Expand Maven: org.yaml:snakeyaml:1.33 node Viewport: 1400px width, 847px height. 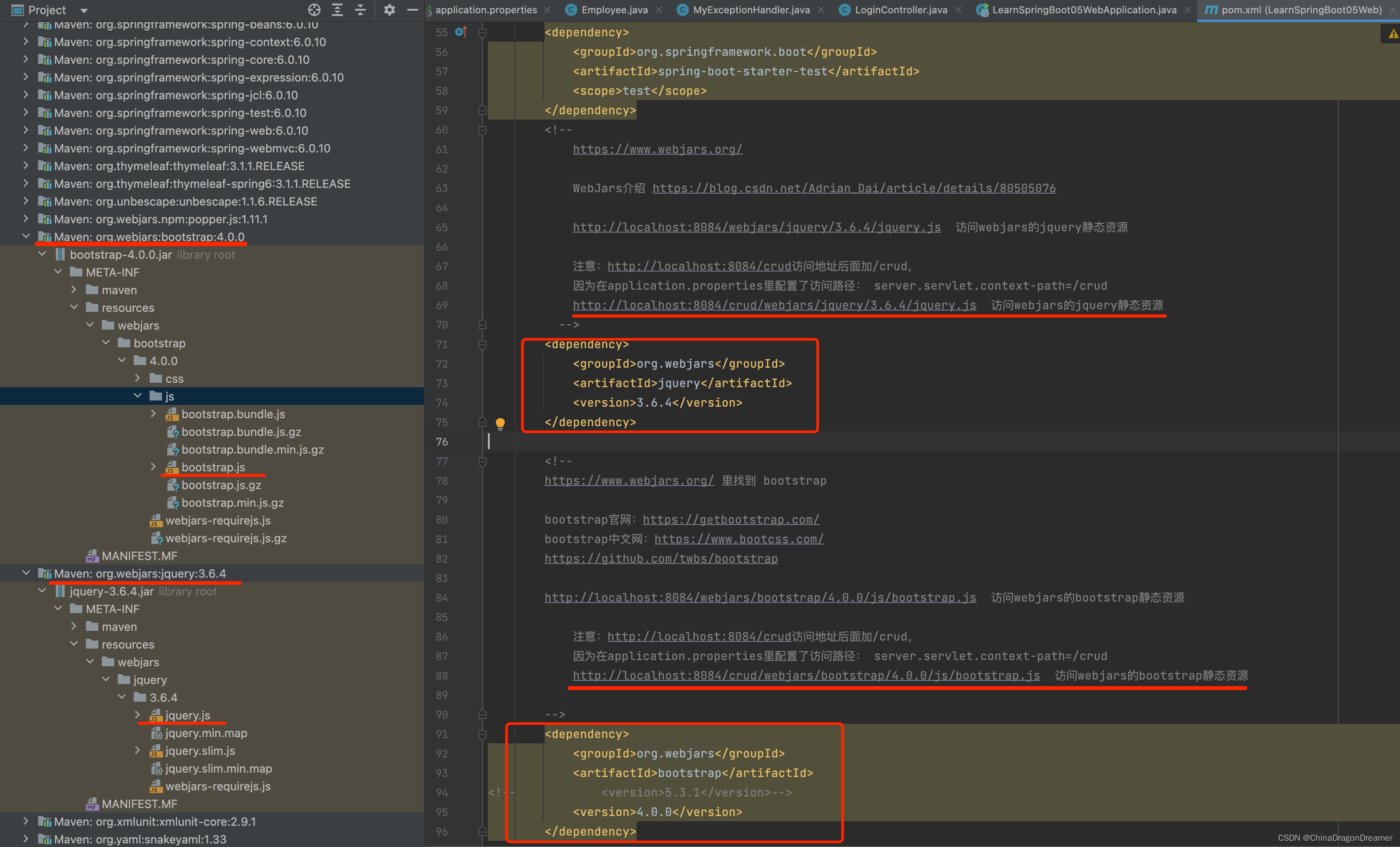26,839
